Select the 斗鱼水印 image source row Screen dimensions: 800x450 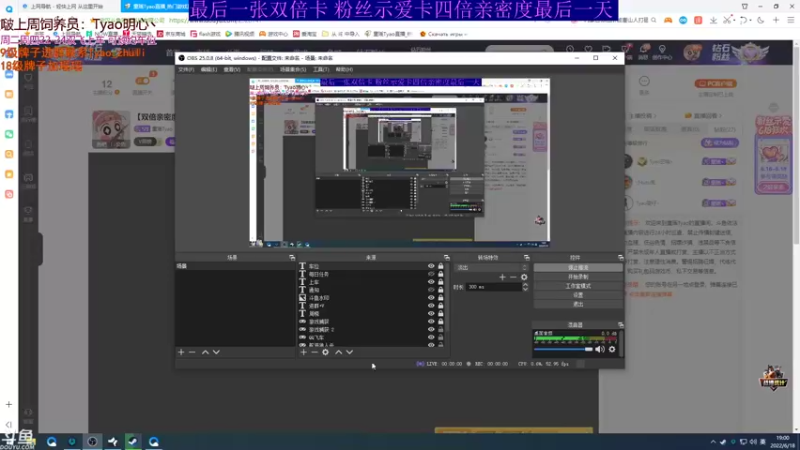pyautogui.click(x=370, y=297)
